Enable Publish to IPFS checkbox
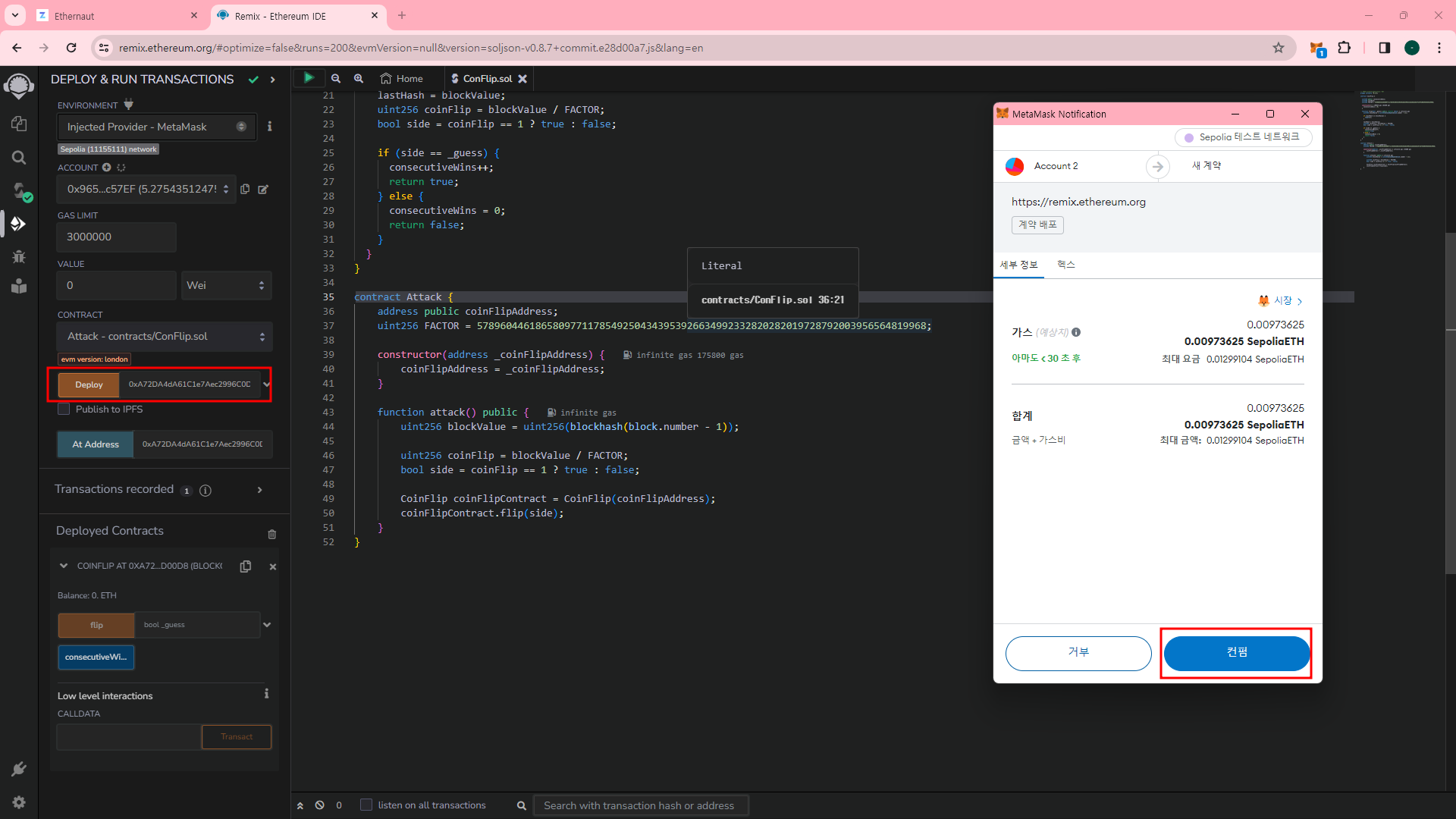This screenshot has height=819, width=1456. 64,409
